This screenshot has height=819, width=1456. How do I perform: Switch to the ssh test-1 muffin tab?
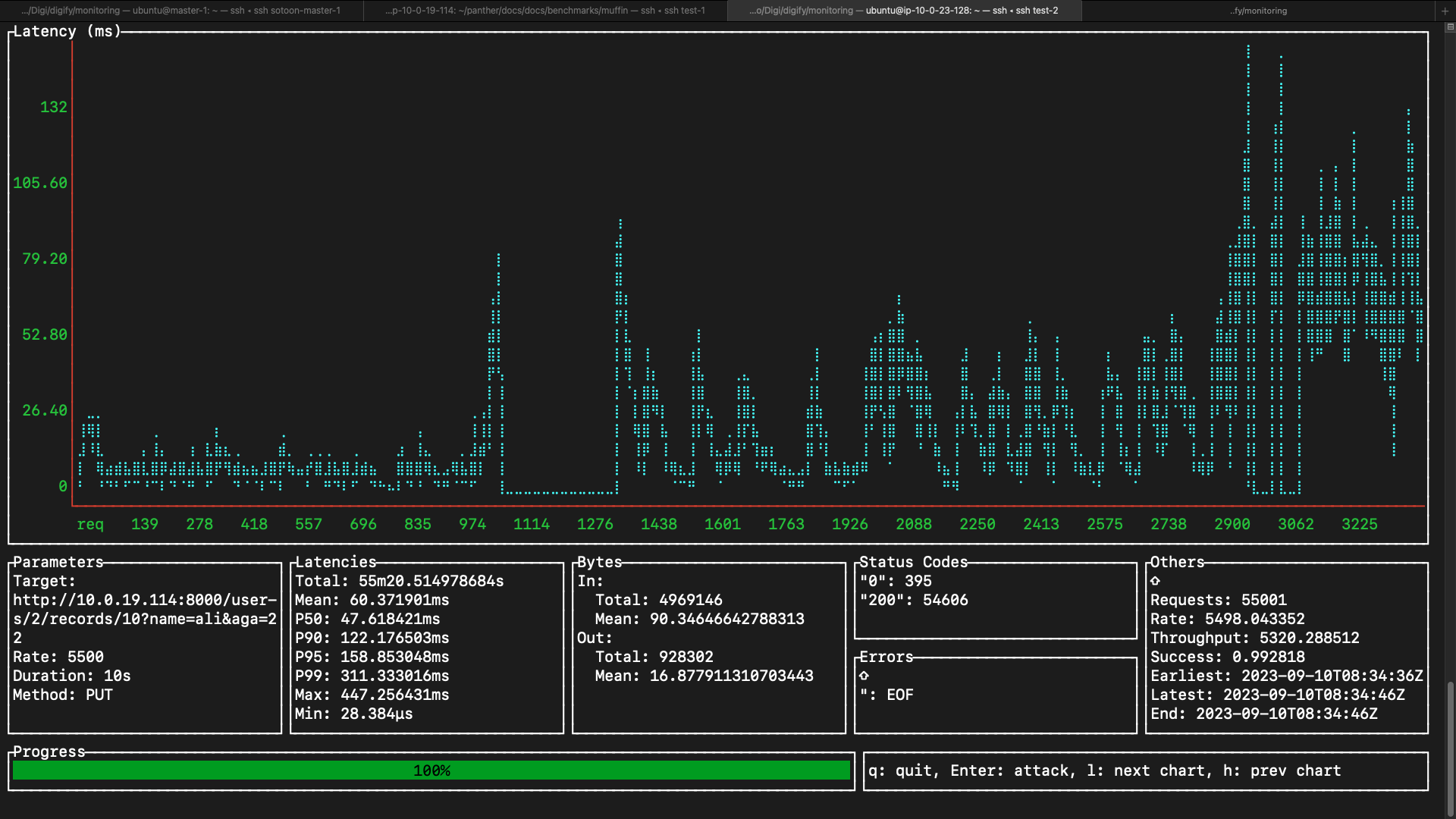pos(544,11)
